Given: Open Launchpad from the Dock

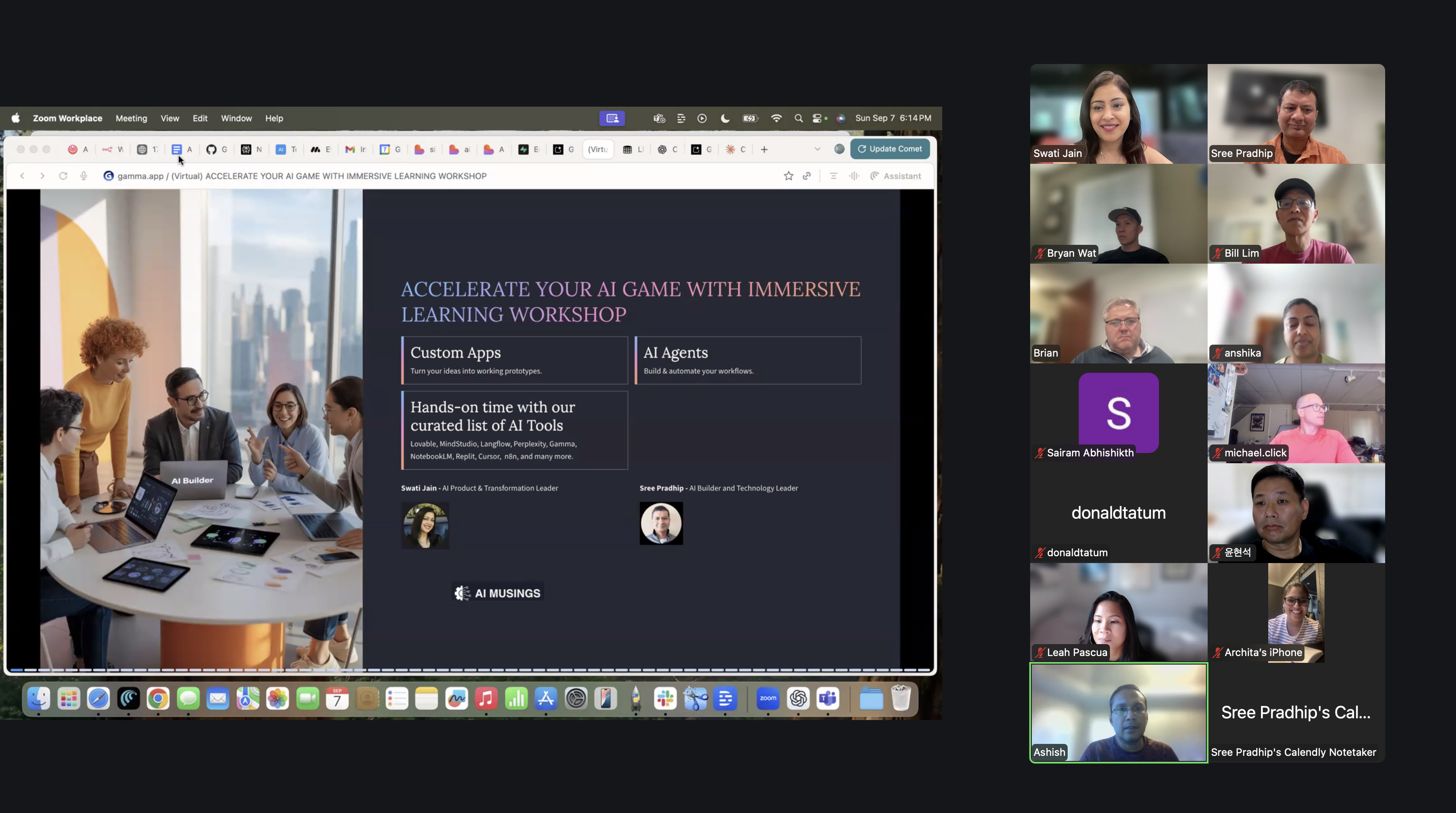Looking at the screenshot, I should [69, 699].
